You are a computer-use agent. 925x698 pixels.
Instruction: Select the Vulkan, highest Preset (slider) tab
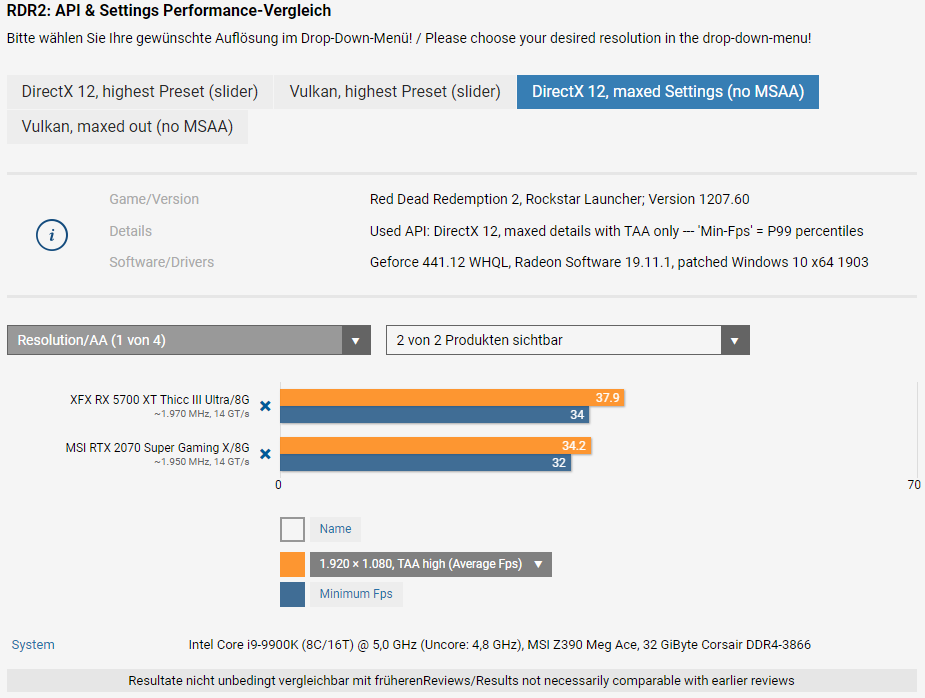(x=395, y=92)
